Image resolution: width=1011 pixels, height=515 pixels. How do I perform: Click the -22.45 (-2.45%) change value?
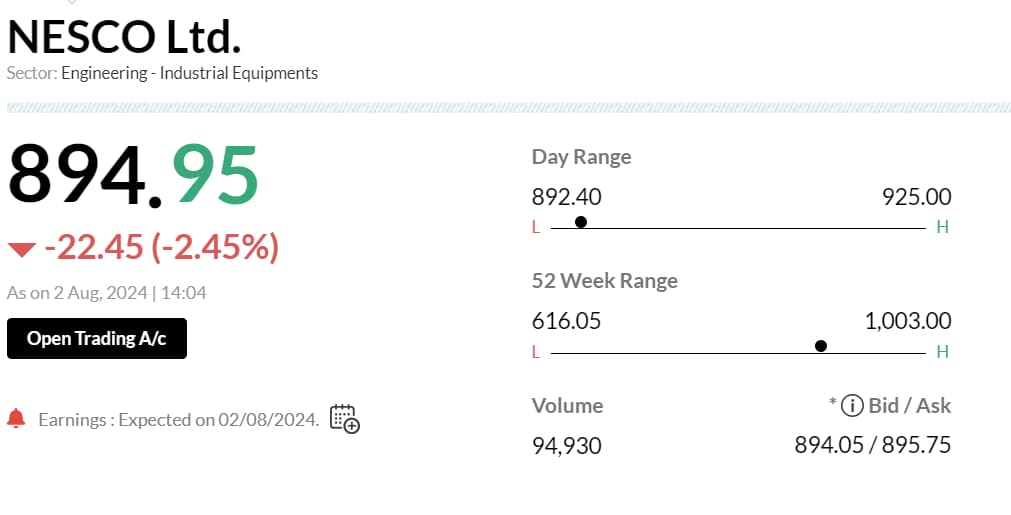pos(162,247)
